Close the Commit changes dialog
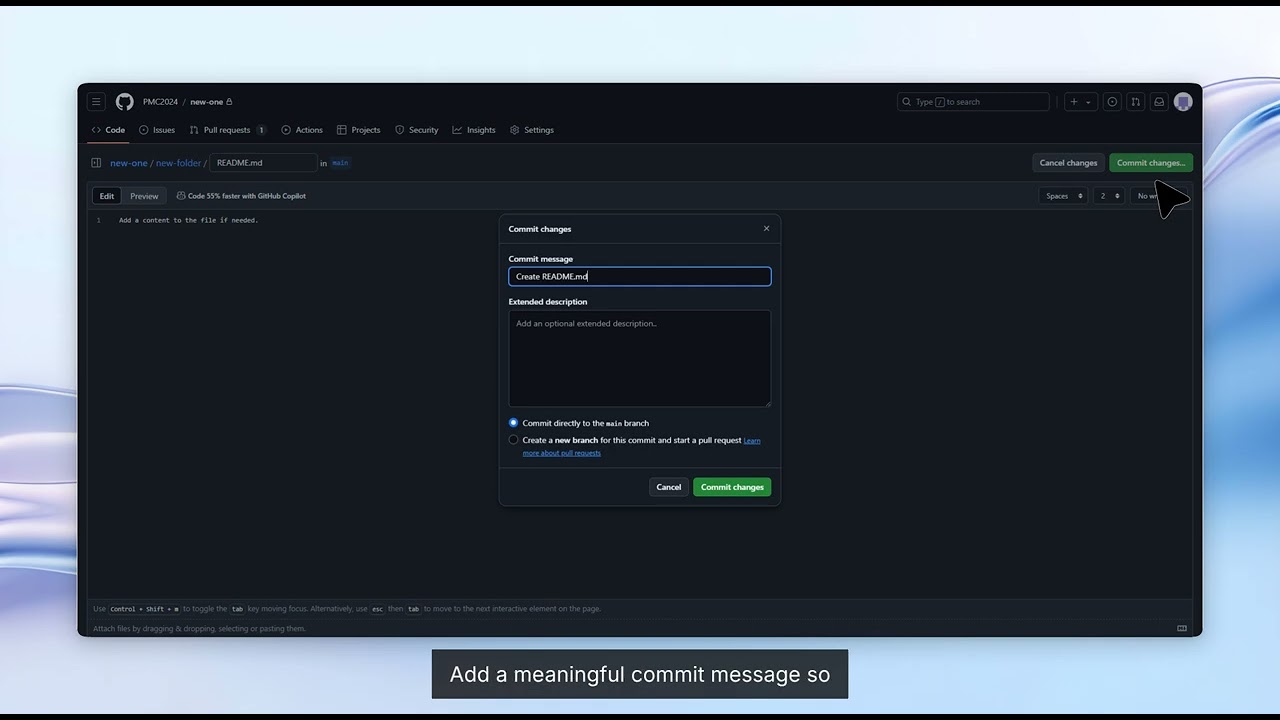The width and height of the screenshot is (1280, 720). [x=767, y=229]
